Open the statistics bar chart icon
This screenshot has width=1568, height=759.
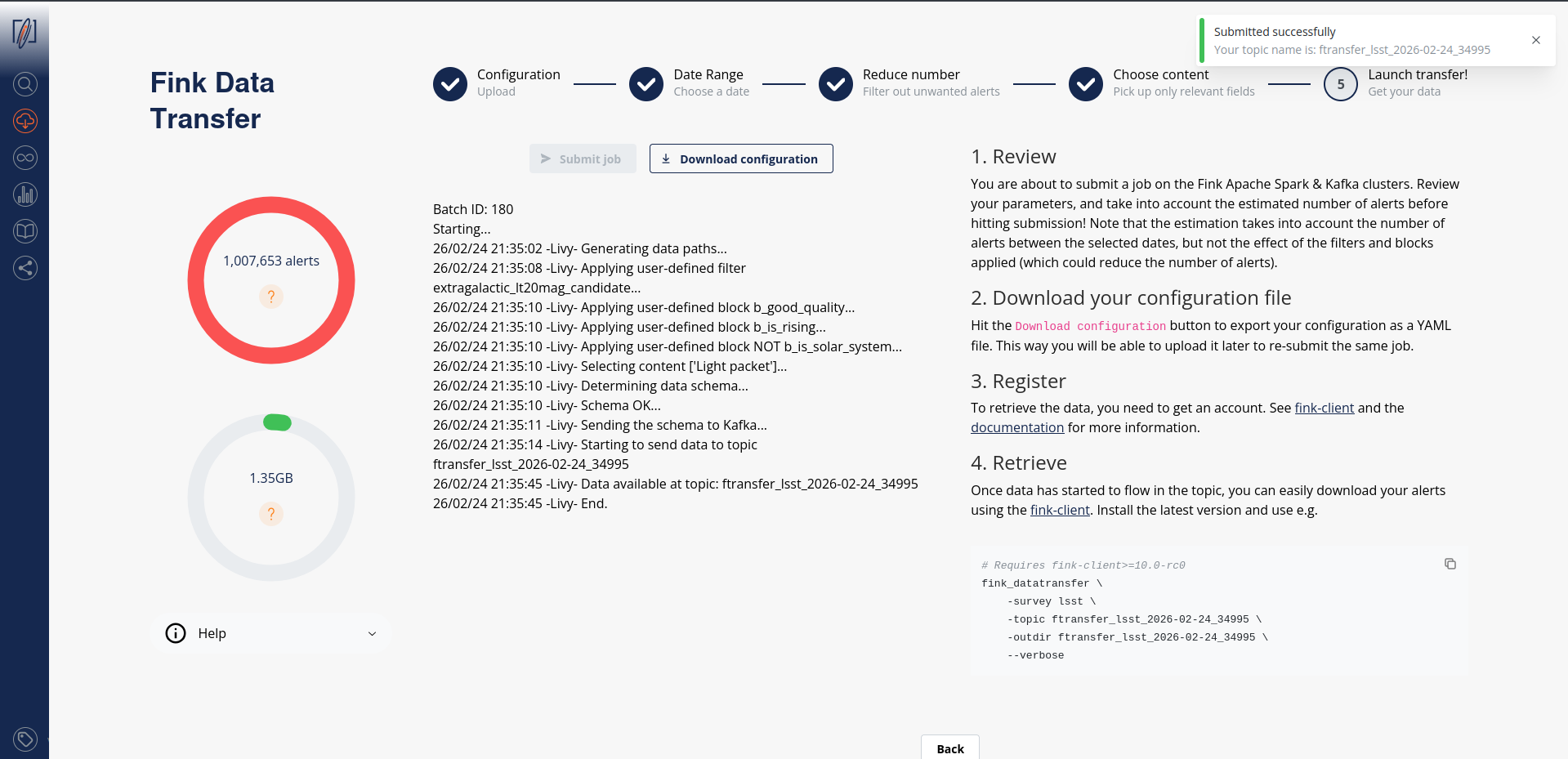pos(25,194)
